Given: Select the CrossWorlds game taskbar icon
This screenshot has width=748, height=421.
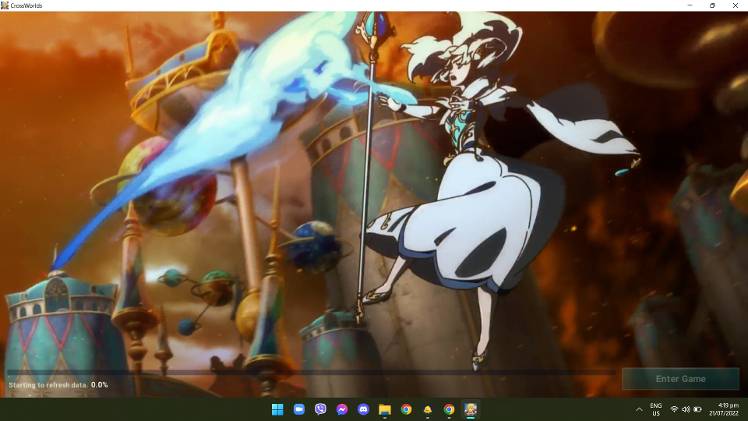Looking at the screenshot, I should (x=470, y=410).
